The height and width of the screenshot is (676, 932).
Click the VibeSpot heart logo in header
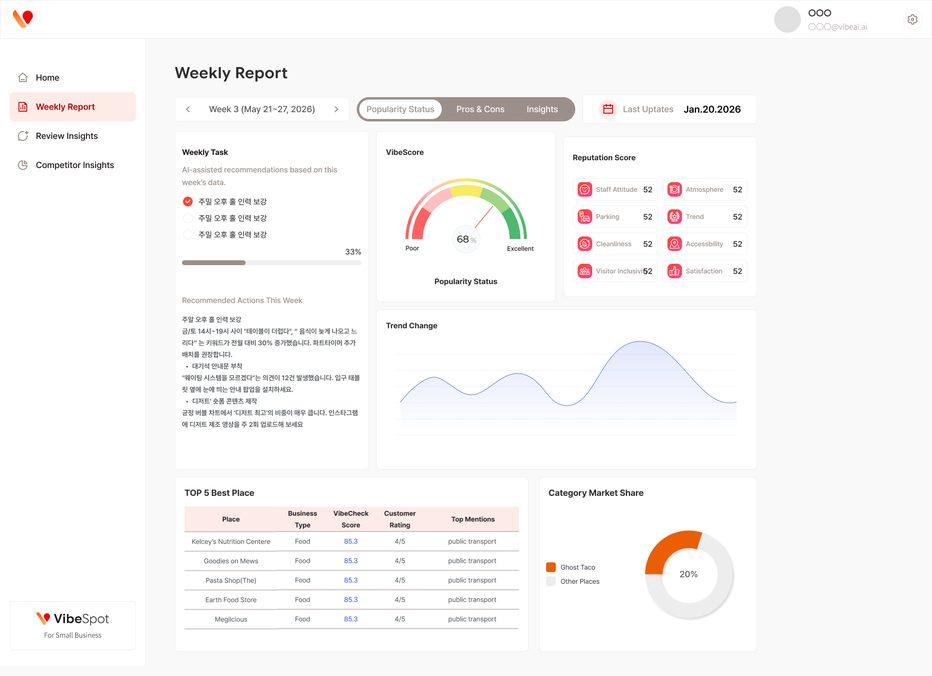point(23,18)
